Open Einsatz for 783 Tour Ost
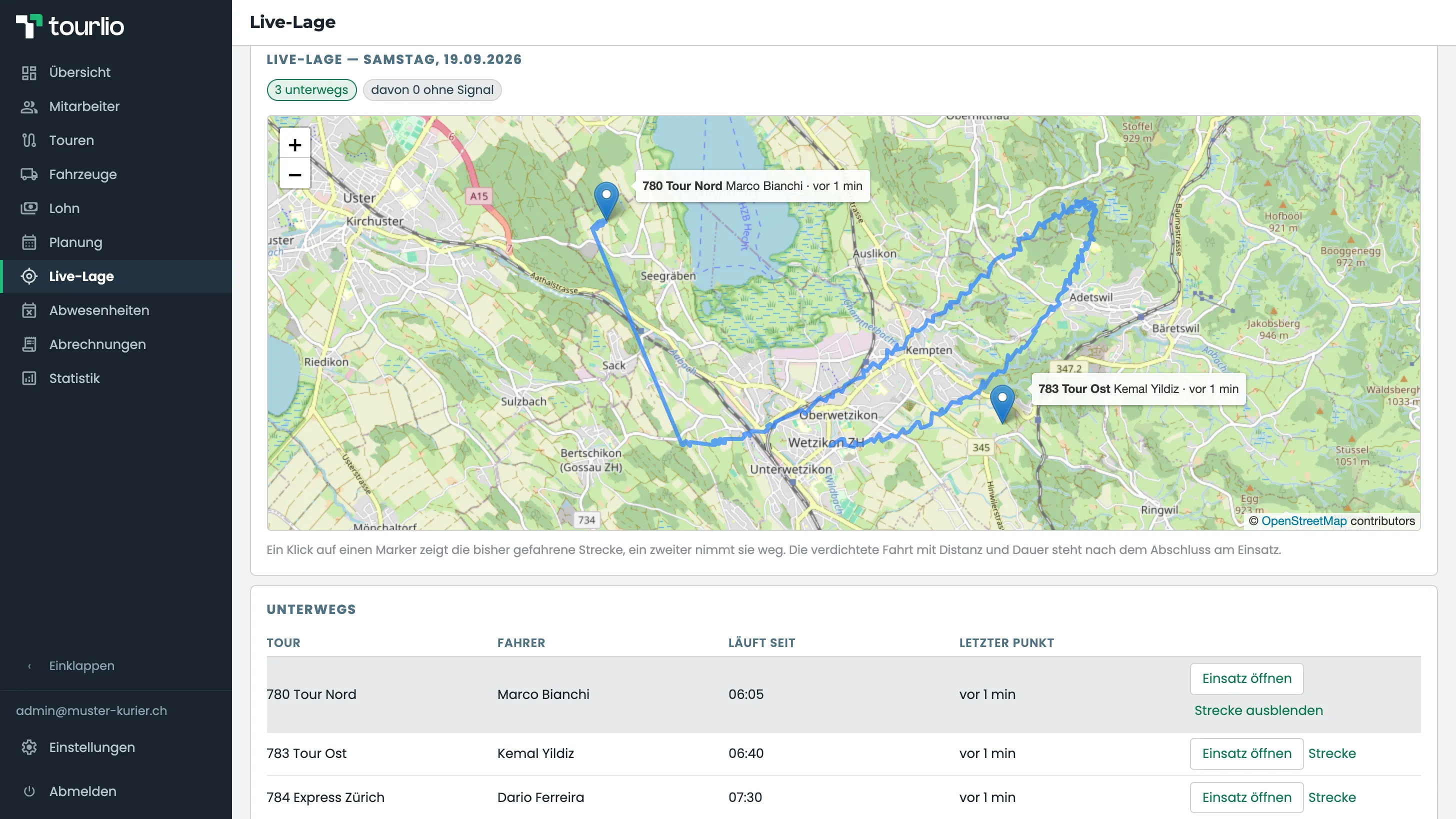 click(x=1246, y=753)
